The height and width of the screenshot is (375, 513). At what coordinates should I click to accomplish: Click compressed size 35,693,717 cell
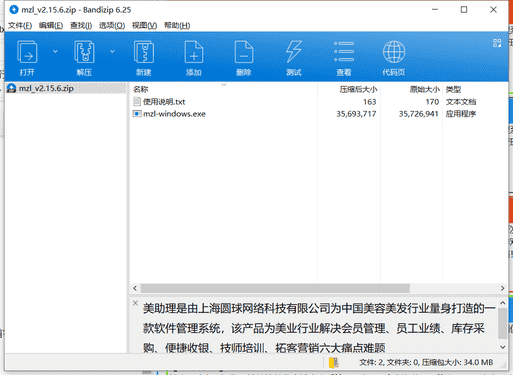tap(356, 114)
